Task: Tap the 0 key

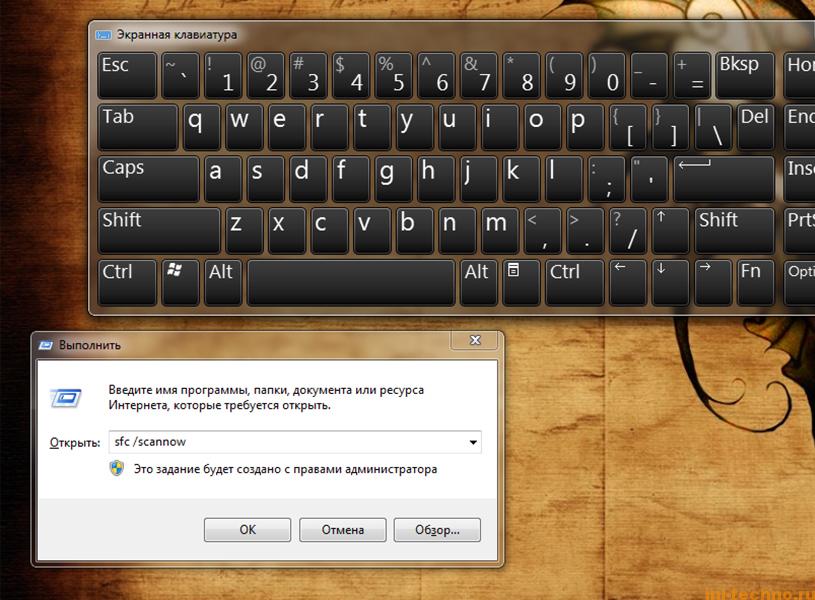Action: [x=607, y=75]
